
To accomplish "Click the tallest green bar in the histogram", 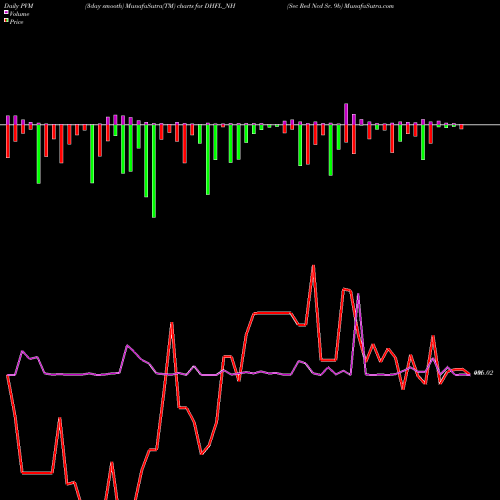I will [154, 171].
